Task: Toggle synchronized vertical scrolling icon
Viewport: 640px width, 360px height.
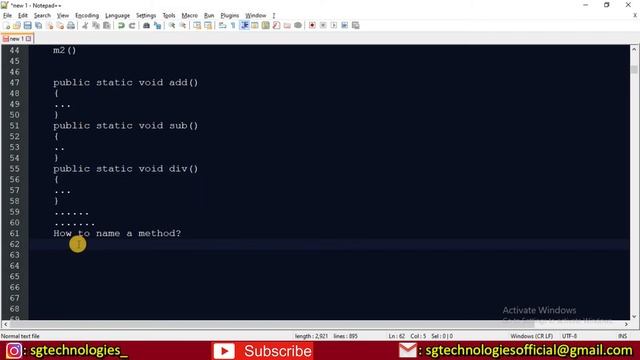Action: click(197, 25)
